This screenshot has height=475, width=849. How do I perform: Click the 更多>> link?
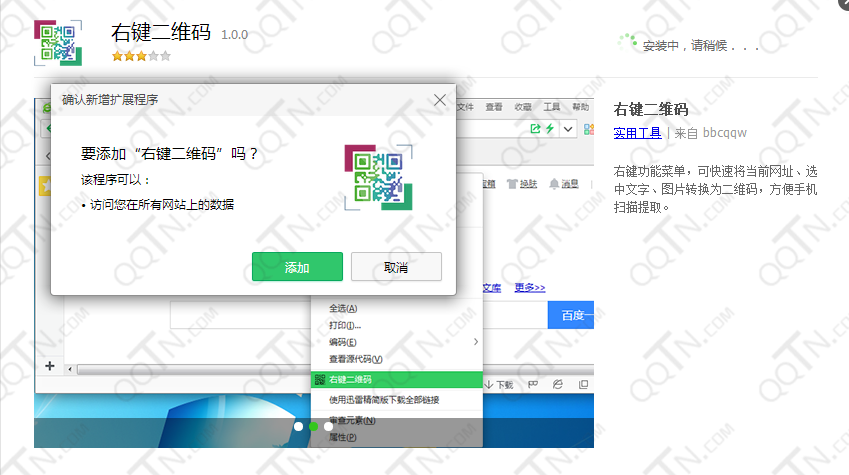530,288
